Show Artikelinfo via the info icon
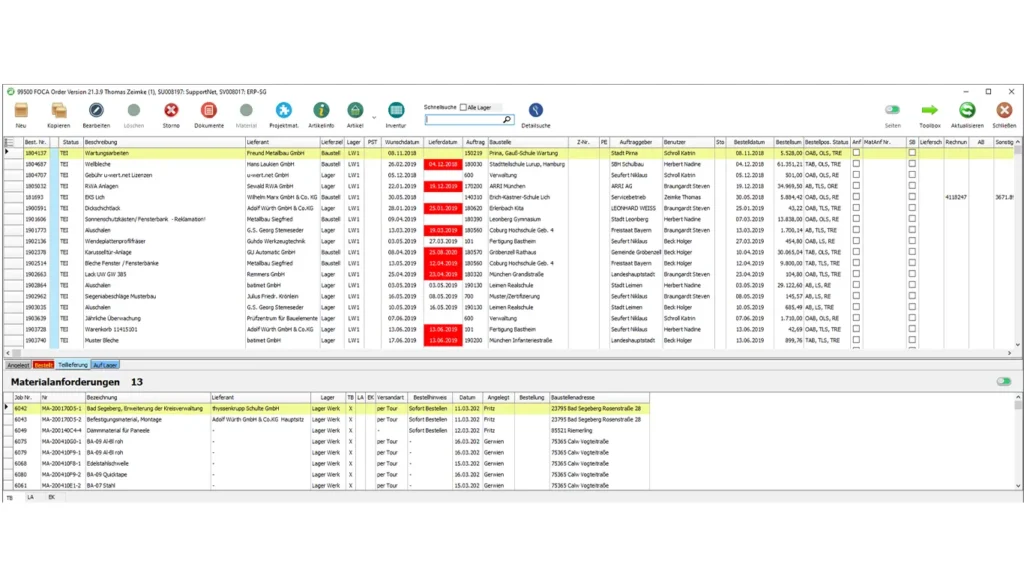Viewport: 1024px width, 576px height. point(321,111)
